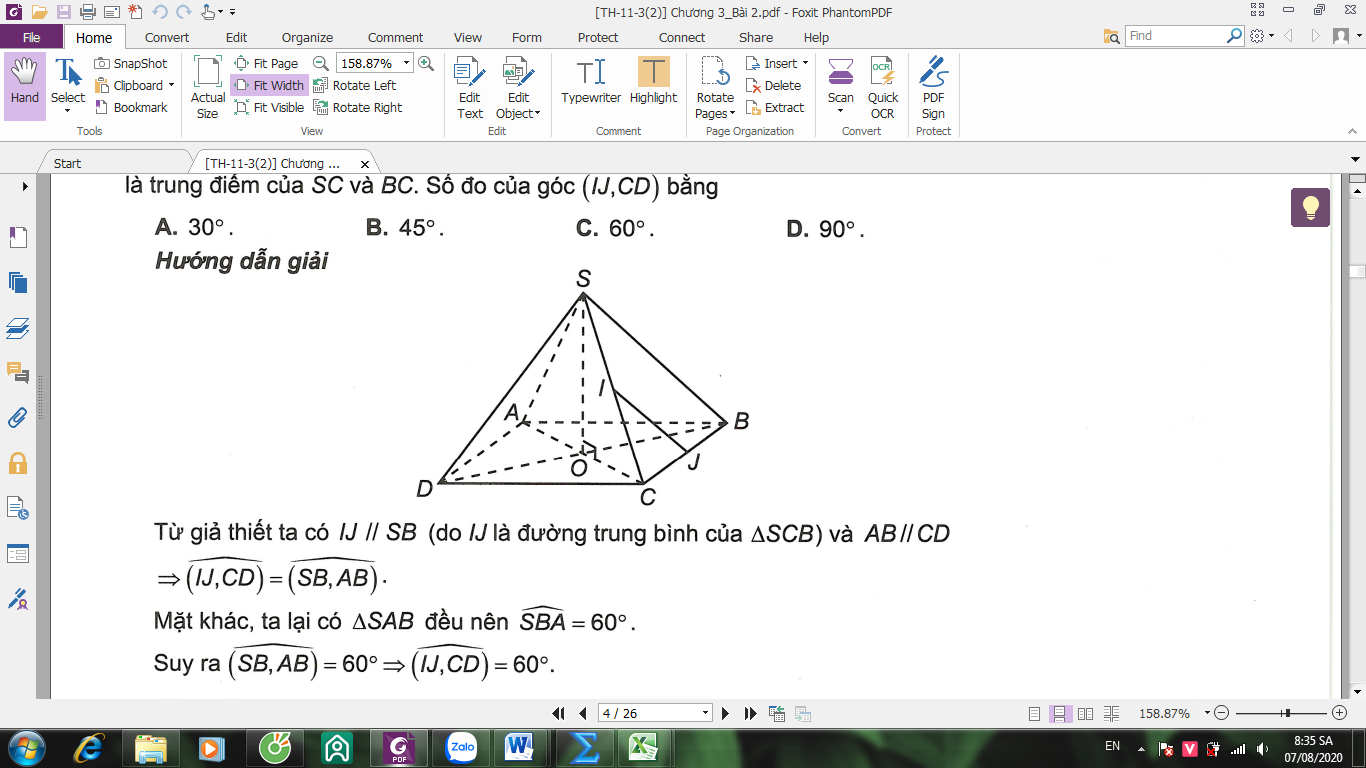Image resolution: width=1366 pixels, height=768 pixels.
Task: Click the status bar zoom out minus button
Action: click(x=1221, y=713)
